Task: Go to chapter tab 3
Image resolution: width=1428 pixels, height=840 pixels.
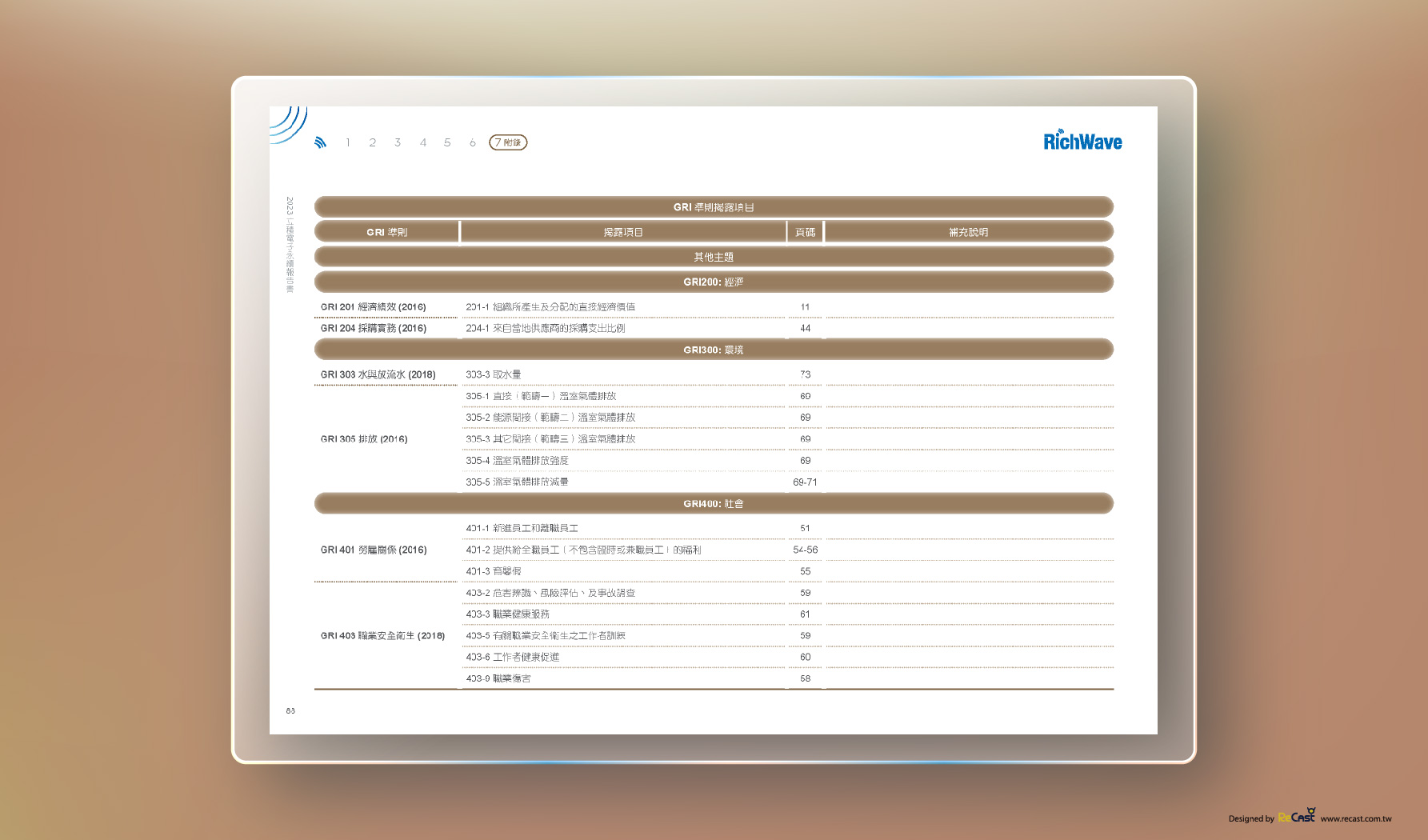Action: [397, 142]
